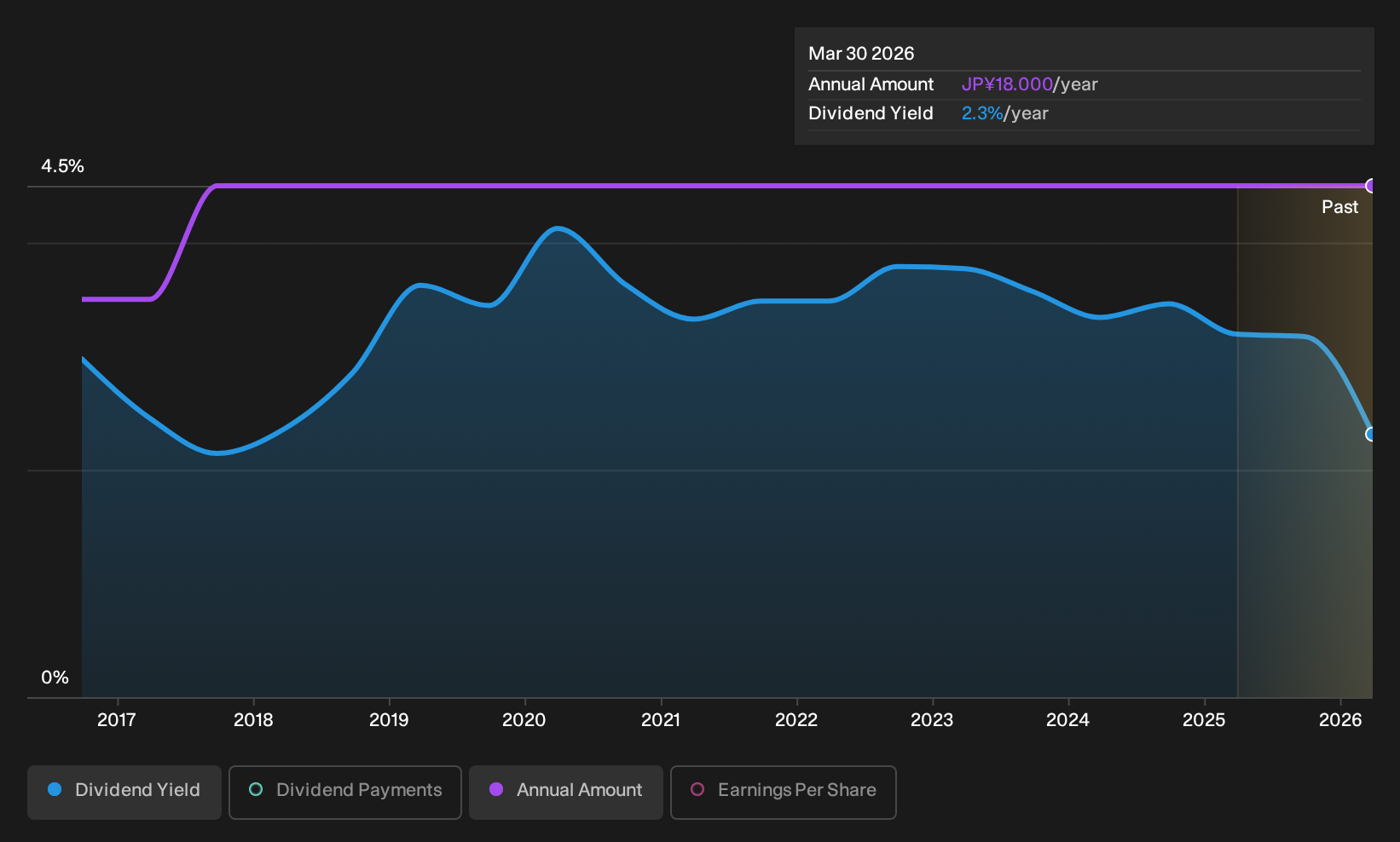The width and height of the screenshot is (1400, 842).
Task: Click the purple Annual Amount endpoint marker
Action: pos(1371,186)
